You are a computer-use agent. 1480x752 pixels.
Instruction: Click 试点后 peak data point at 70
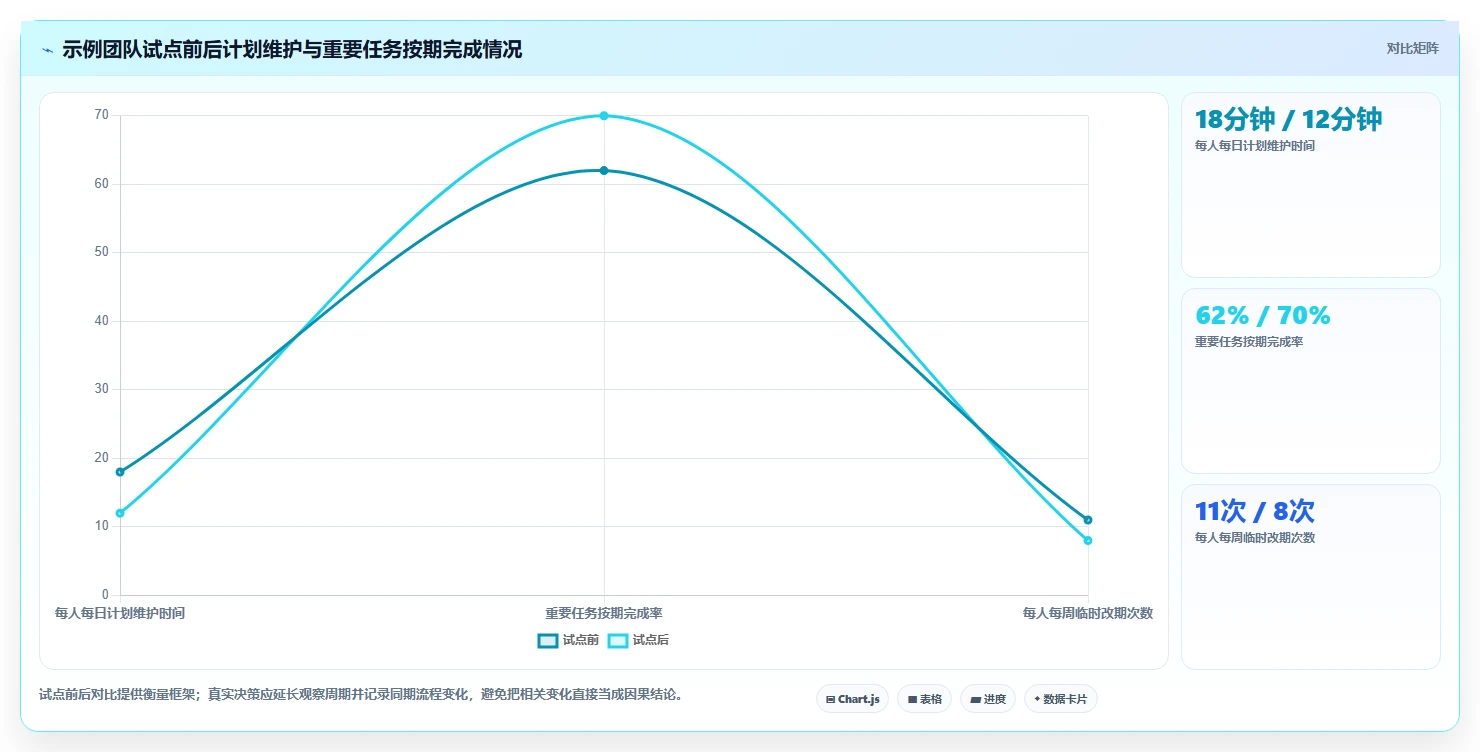point(604,115)
